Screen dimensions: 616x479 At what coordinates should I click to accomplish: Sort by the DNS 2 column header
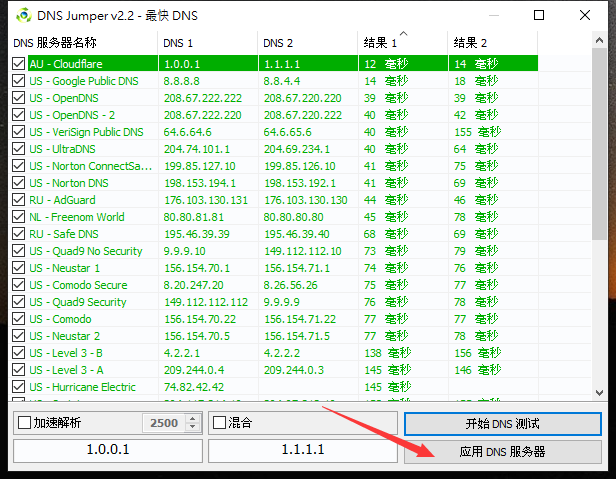click(308, 43)
